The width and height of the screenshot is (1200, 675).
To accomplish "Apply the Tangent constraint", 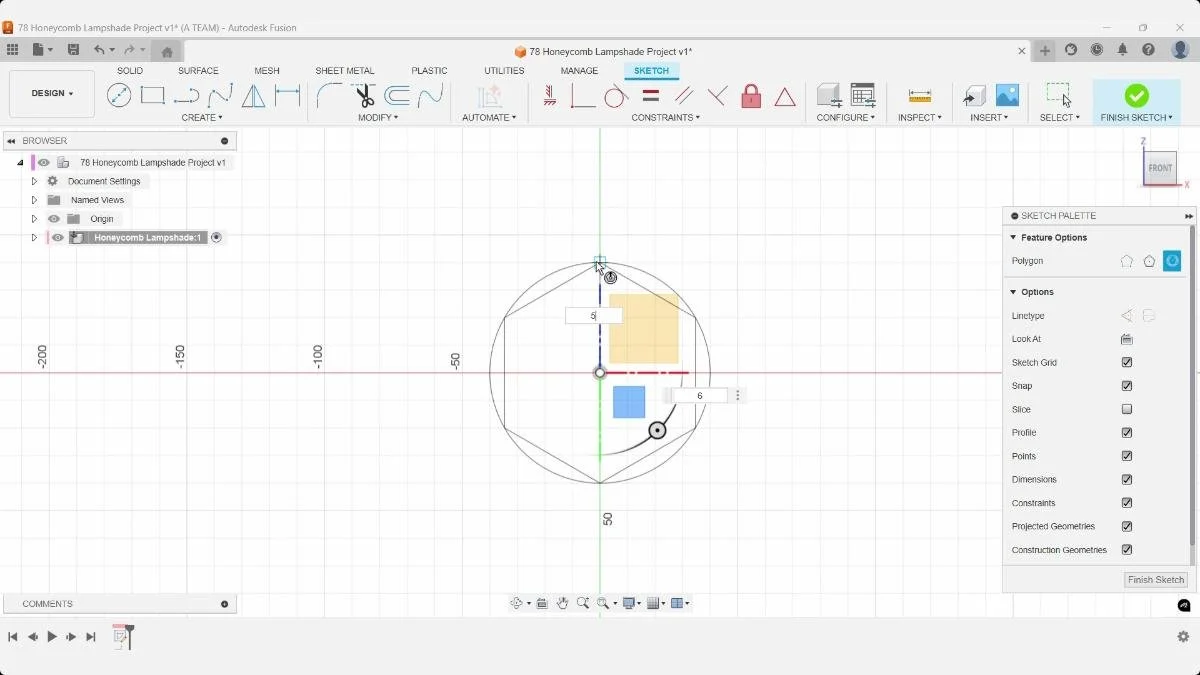I will point(616,96).
